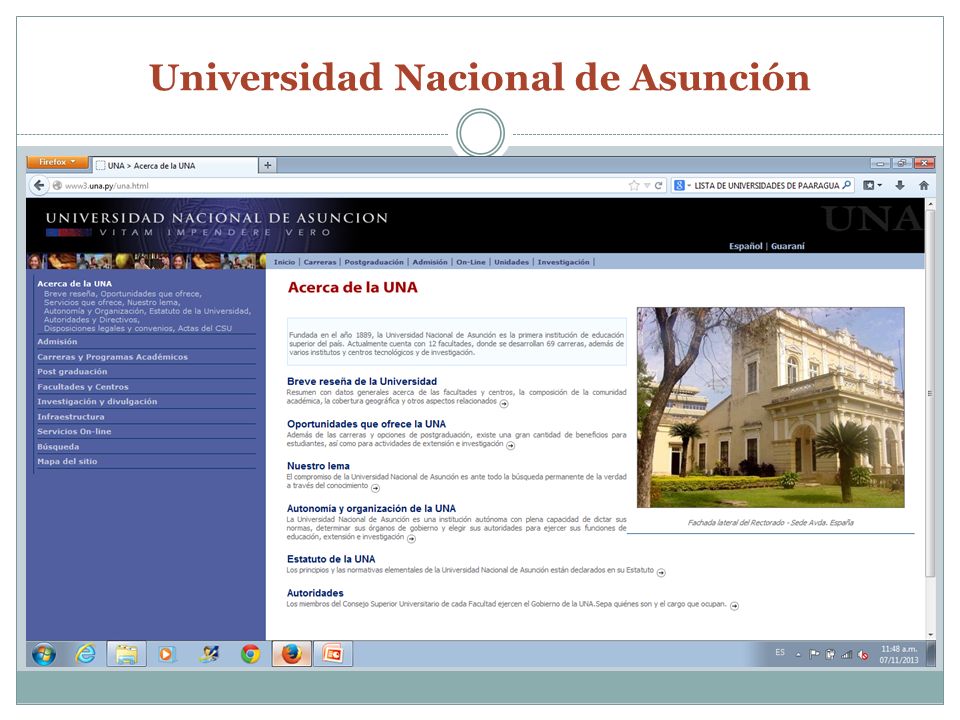The width and height of the screenshot is (960, 720).
Task: Select 'Acerca de la UNA' in sidebar
Action: click(x=75, y=283)
